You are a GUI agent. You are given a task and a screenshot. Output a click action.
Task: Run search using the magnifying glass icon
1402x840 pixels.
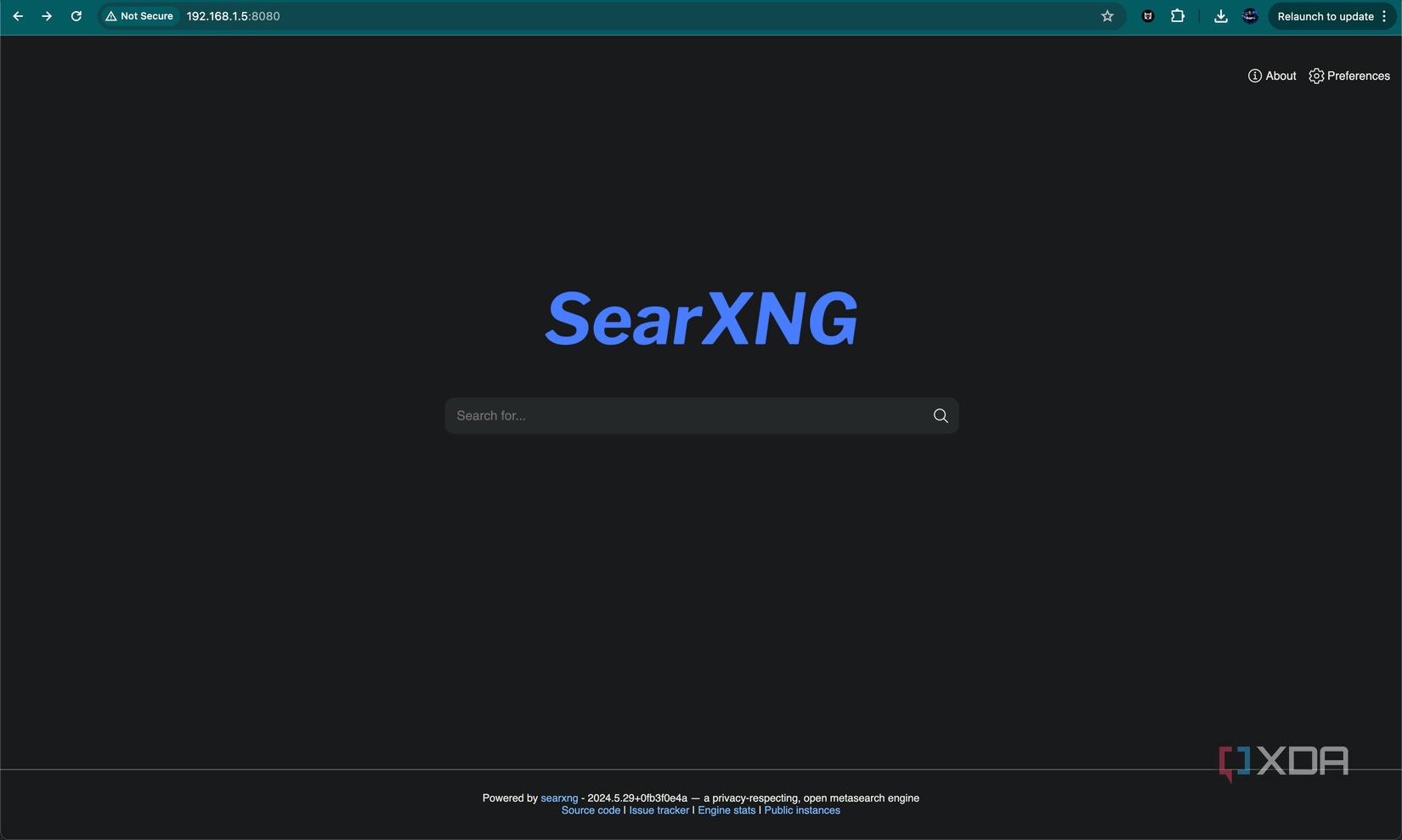(940, 415)
